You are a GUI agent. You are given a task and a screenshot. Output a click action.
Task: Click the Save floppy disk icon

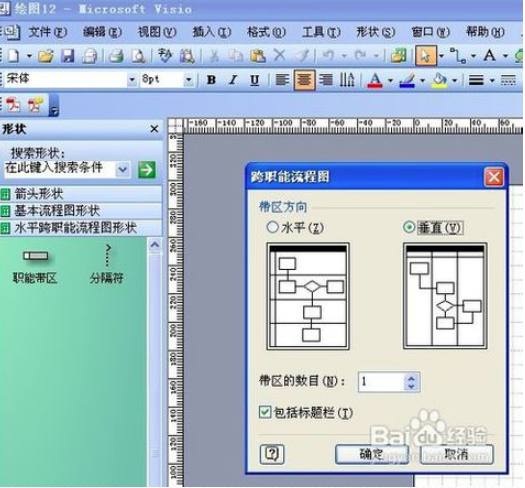[68, 56]
